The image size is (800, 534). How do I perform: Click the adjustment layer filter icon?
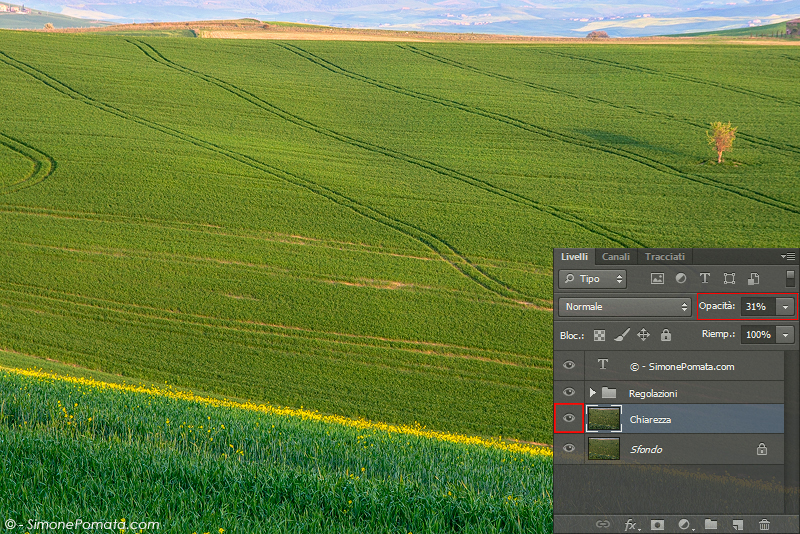[x=681, y=279]
